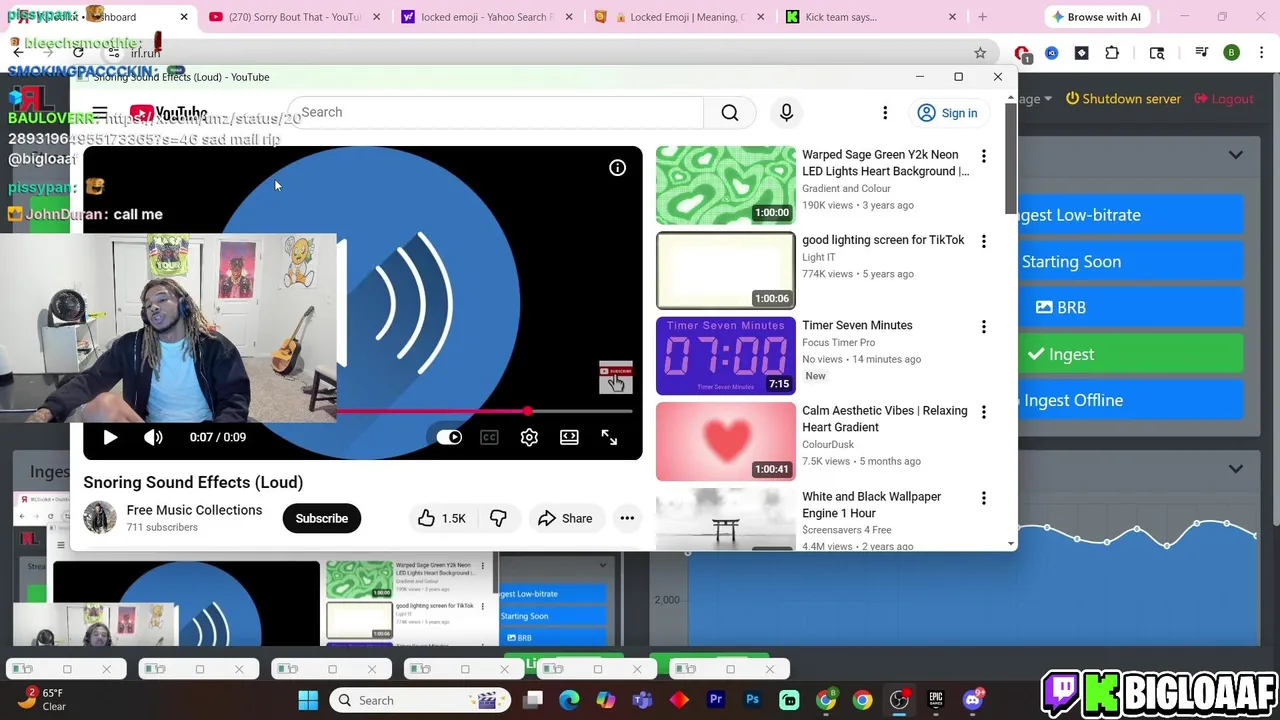Switch to the Kick team says tab
This screenshot has width=1280, height=720.
tap(868, 17)
